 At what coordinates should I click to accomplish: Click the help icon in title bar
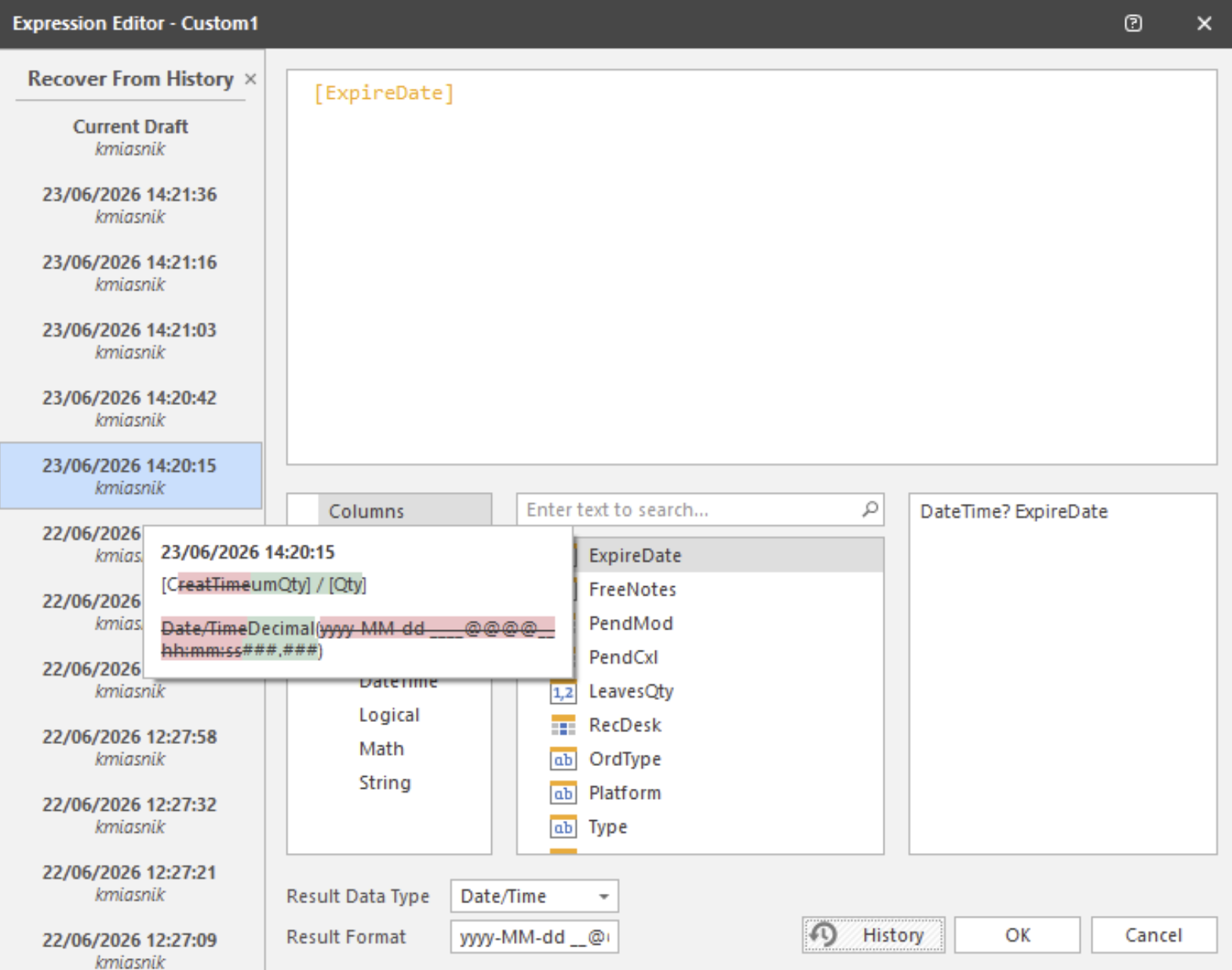click(x=1132, y=24)
